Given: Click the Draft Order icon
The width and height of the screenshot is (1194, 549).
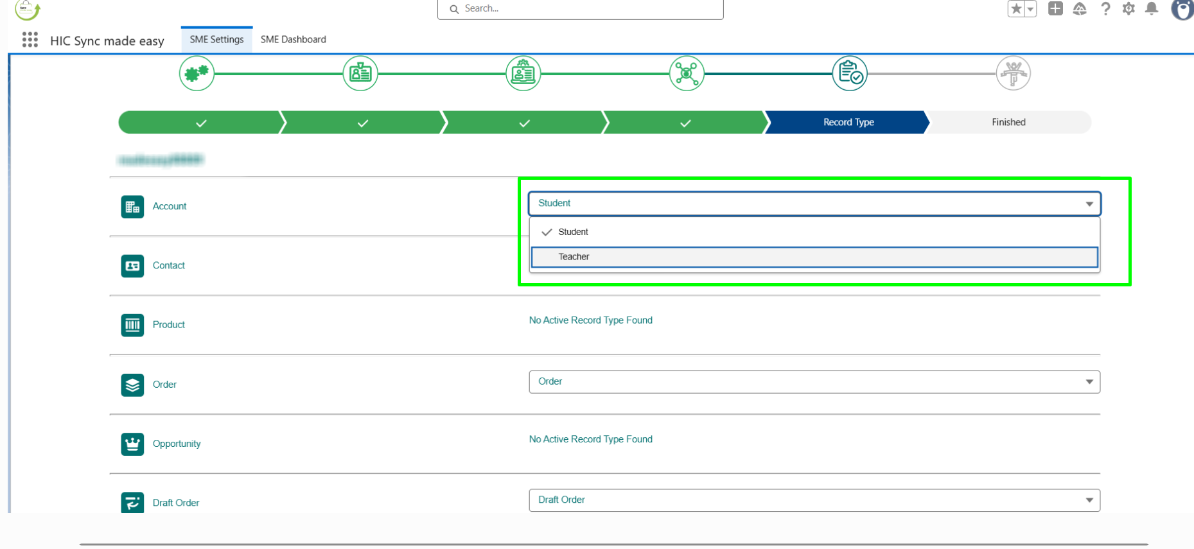Looking at the screenshot, I should tap(132, 503).
